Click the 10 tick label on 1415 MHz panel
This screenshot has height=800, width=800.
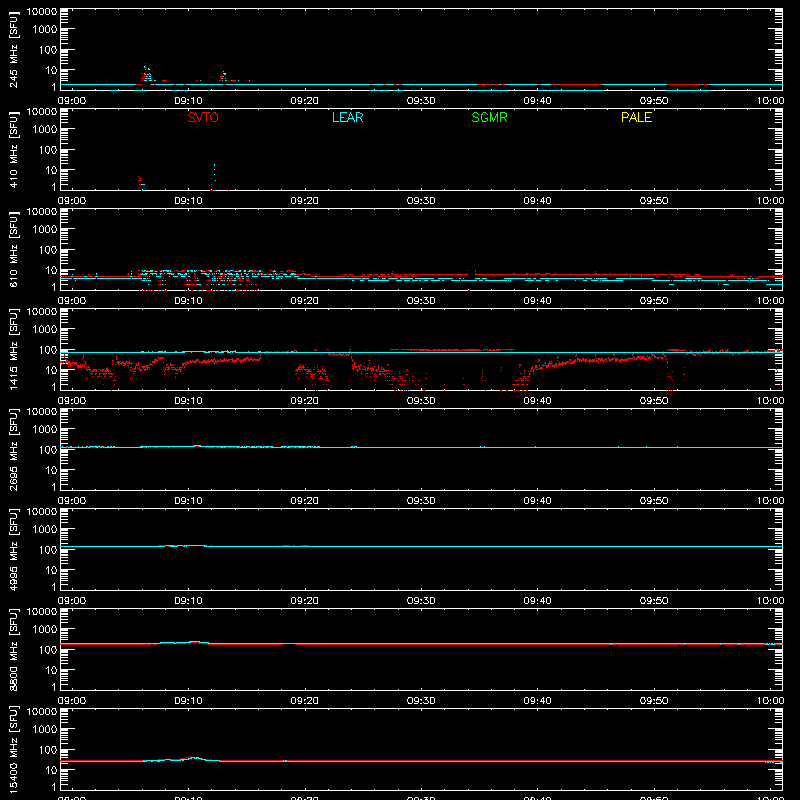(x=51, y=370)
